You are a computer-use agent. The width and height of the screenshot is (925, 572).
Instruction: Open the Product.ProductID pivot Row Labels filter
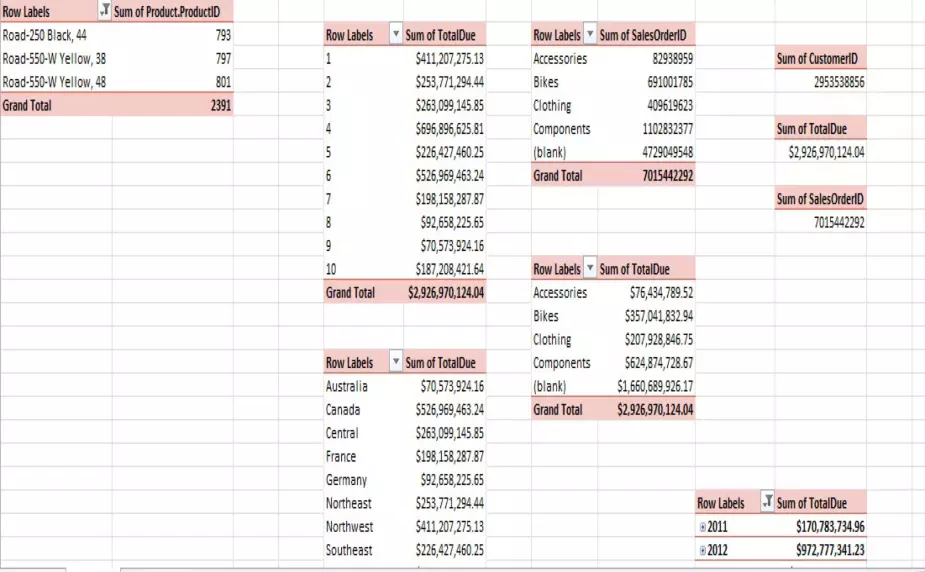point(105,11)
